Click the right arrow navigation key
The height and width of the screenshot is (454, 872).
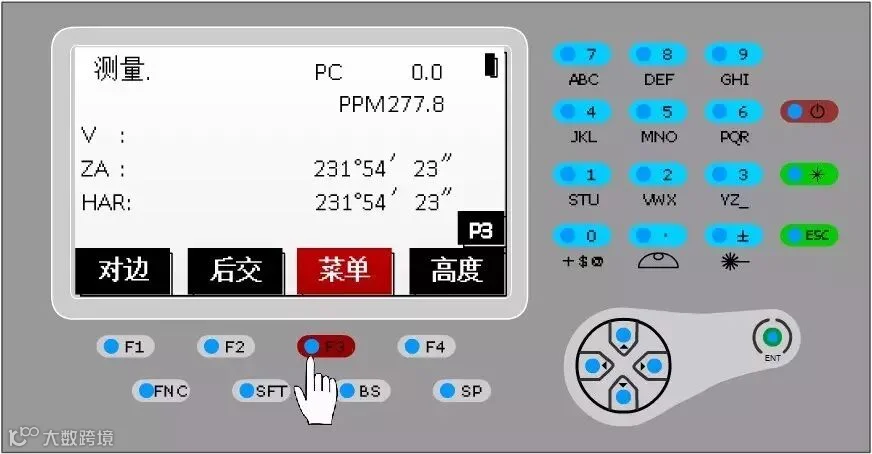pyautogui.click(x=653, y=366)
